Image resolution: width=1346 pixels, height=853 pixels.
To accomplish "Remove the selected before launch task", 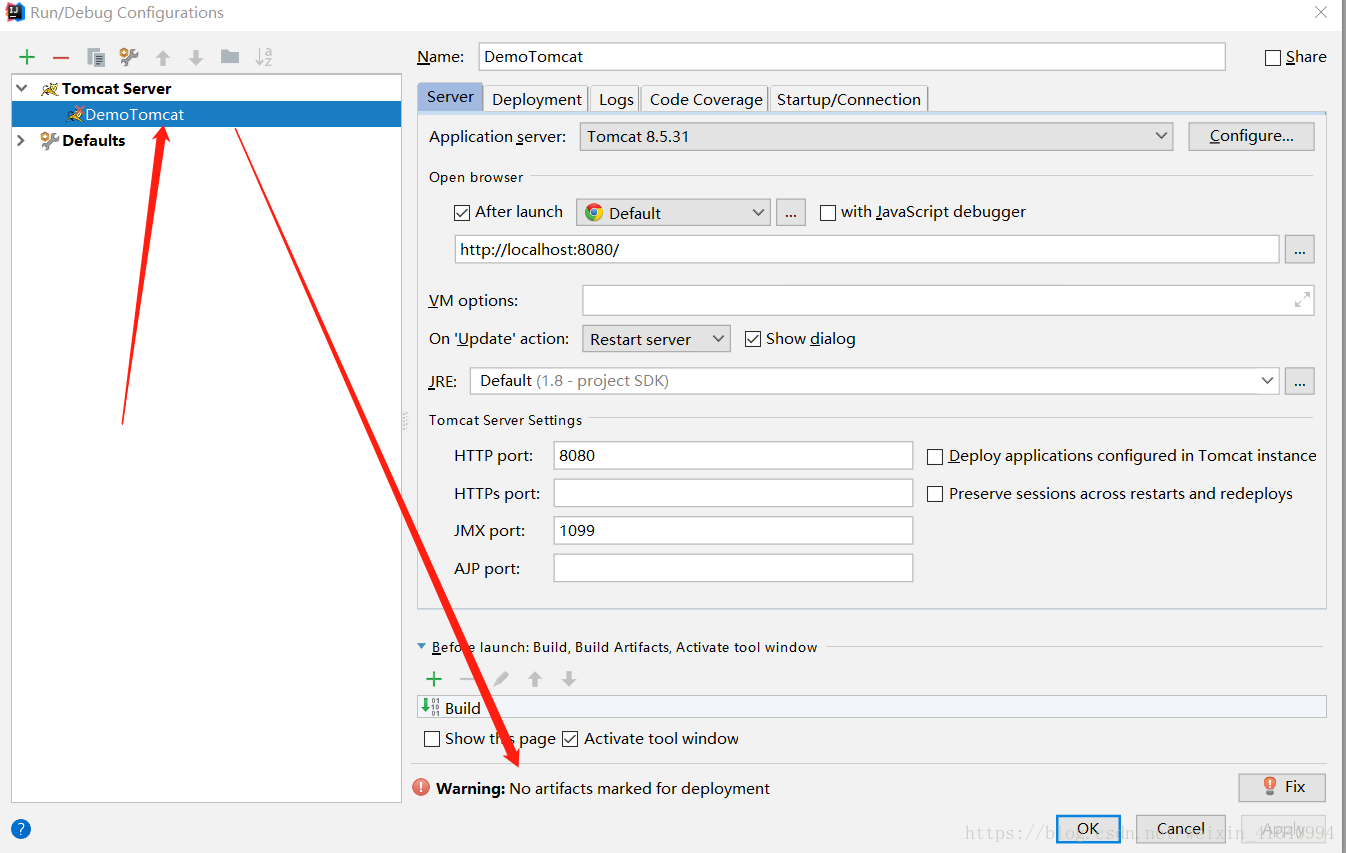I will coord(467,679).
